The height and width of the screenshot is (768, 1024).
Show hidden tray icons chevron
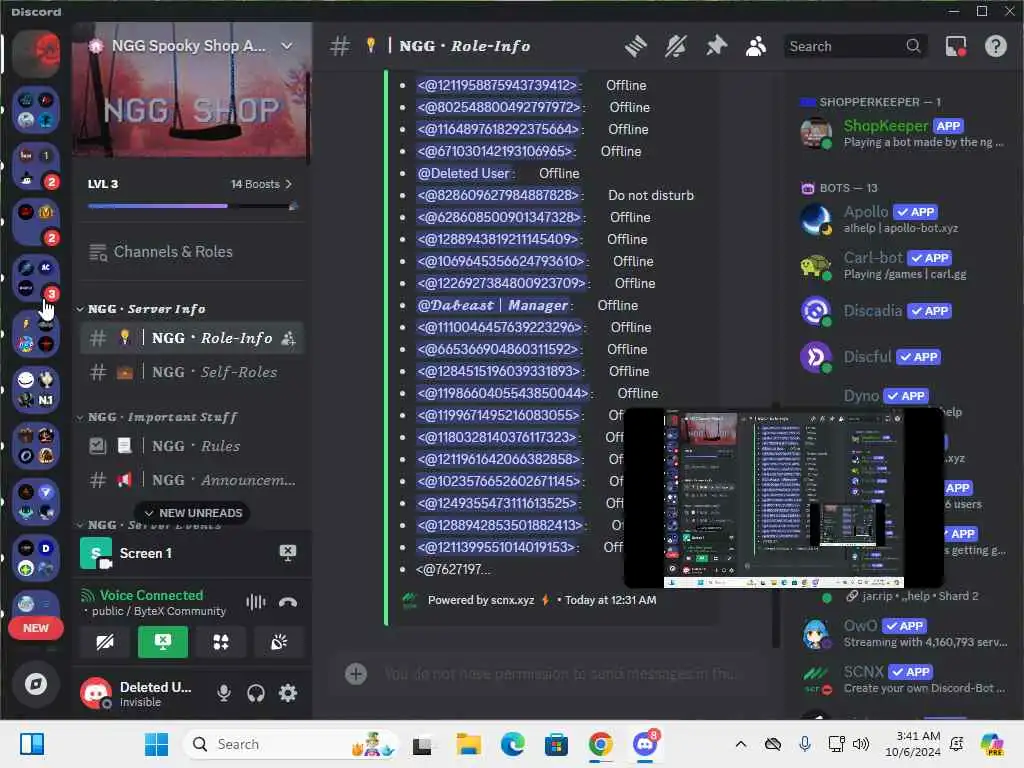pyautogui.click(x=741, y=744)
